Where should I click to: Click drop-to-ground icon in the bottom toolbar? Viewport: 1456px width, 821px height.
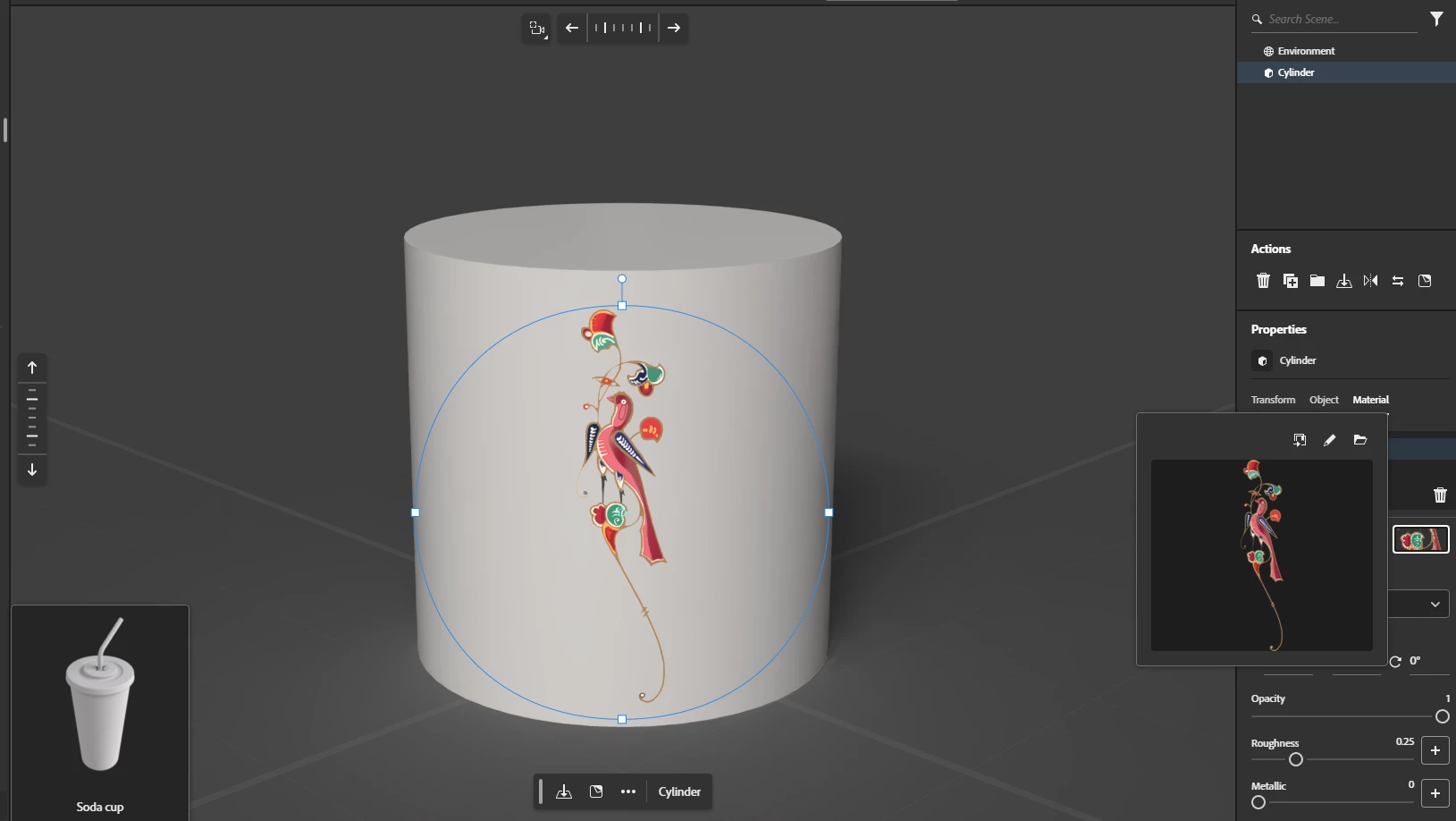564,791
